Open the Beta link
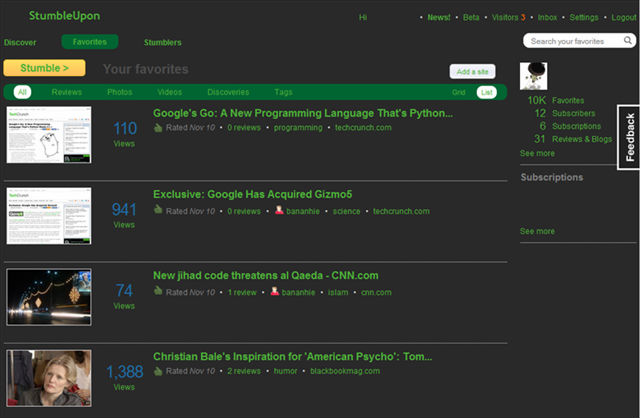 point(471,18)
